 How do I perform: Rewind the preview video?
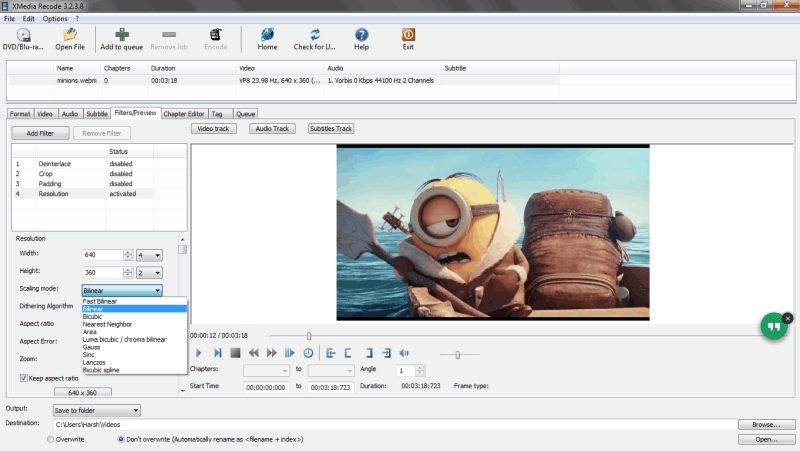pos(254,353)
